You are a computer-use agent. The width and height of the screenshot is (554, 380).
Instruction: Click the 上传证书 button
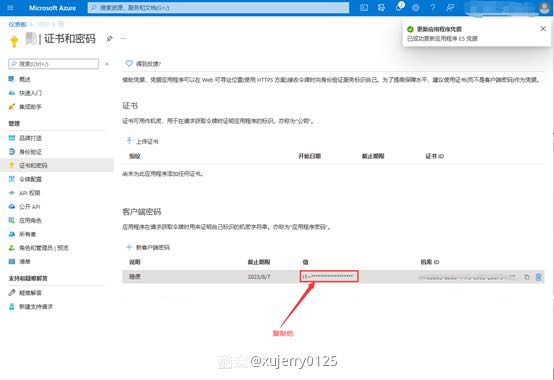[143, 141]
